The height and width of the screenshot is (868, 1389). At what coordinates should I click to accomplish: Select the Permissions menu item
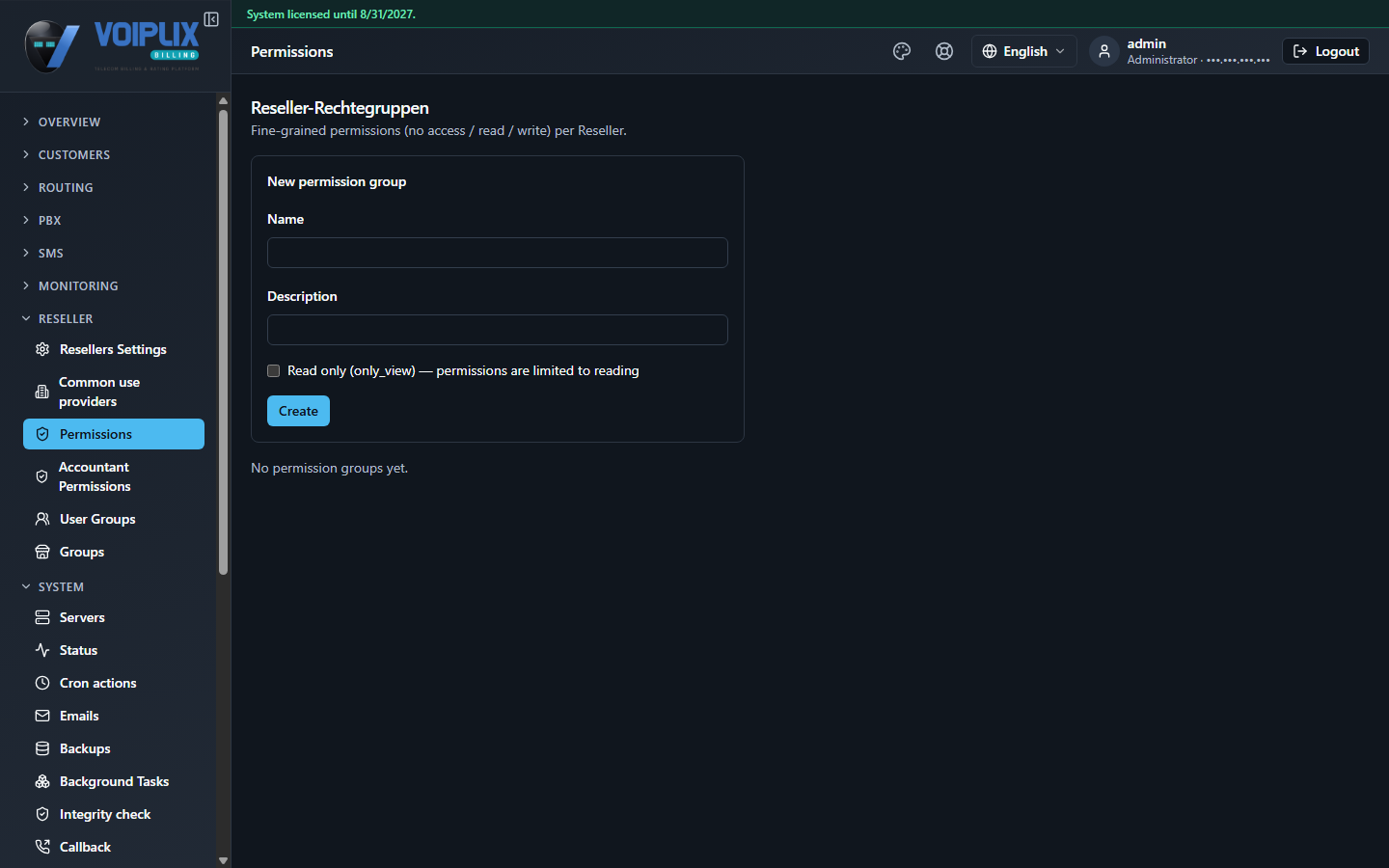114,434
